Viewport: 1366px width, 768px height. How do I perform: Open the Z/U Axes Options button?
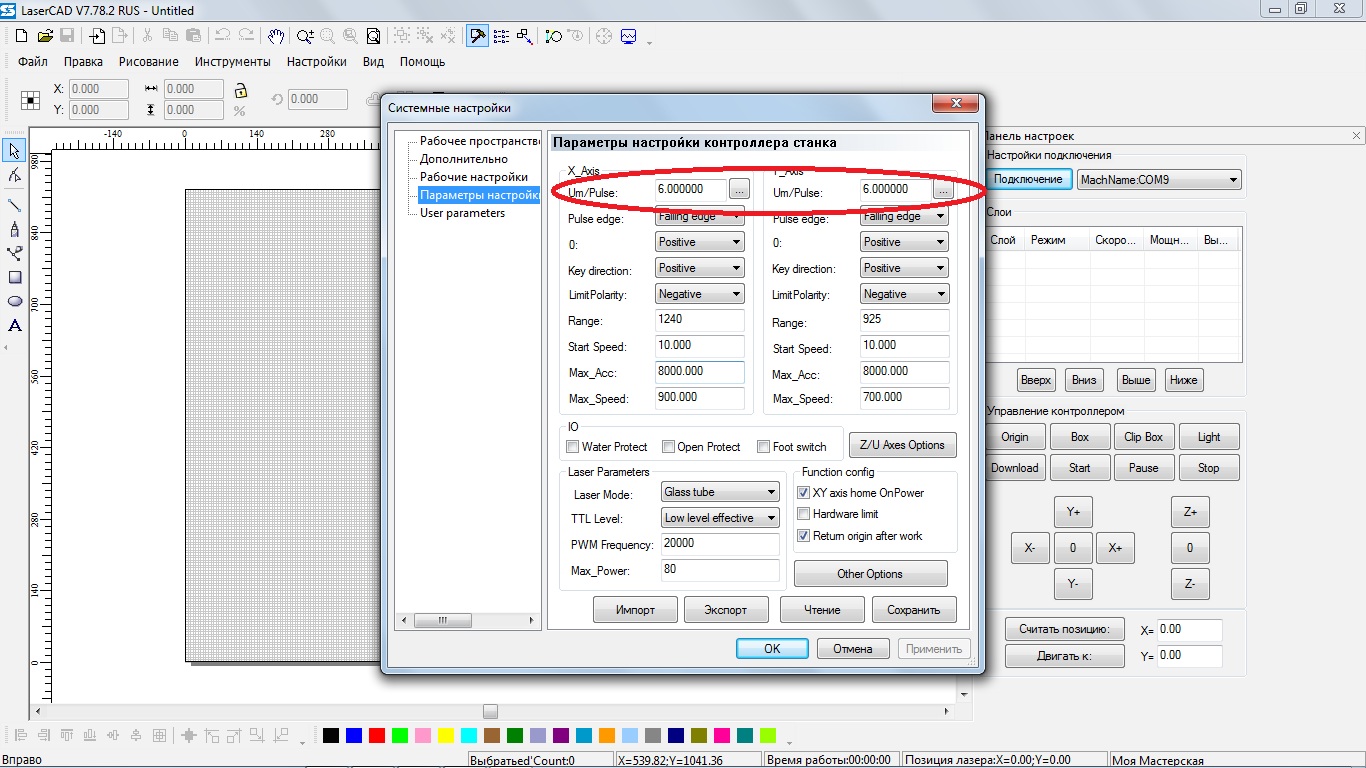tap(902, 445)
